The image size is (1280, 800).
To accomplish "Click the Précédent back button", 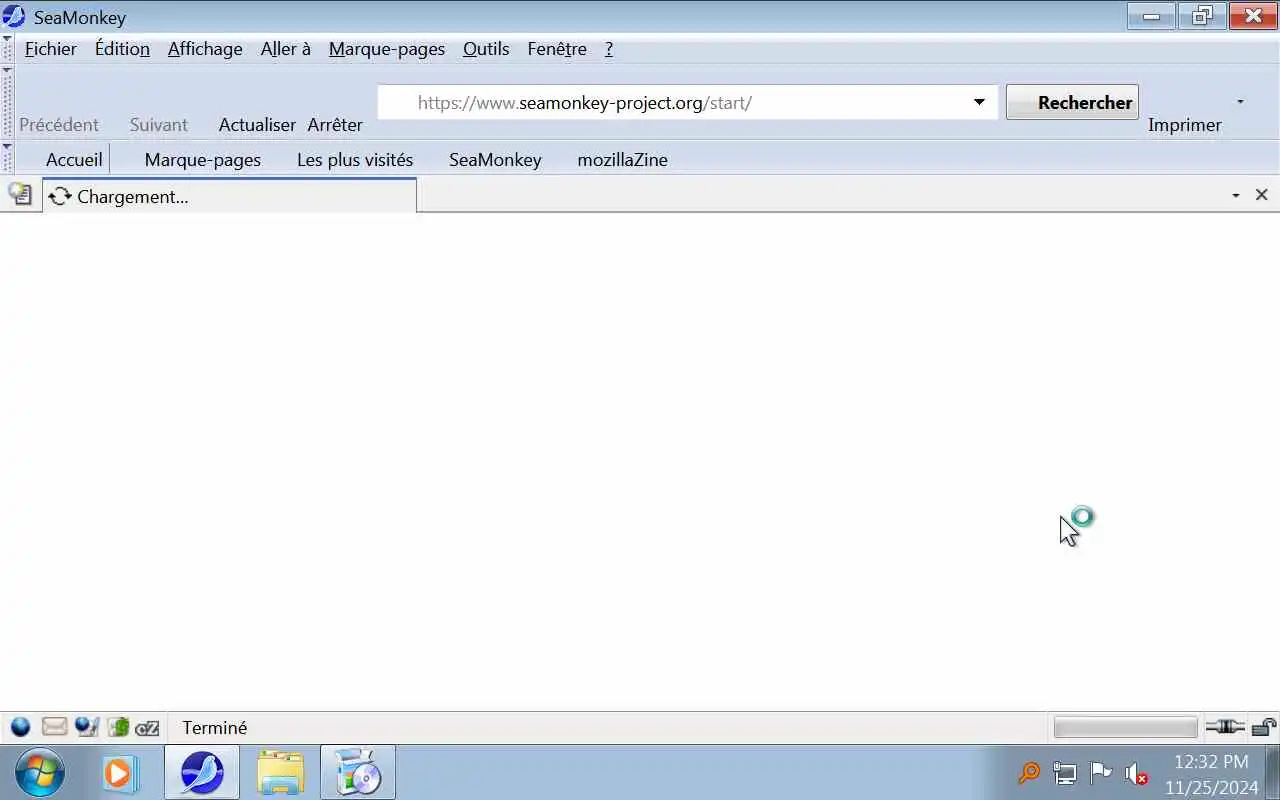I will pyautogui.click(x=59, y=124).
